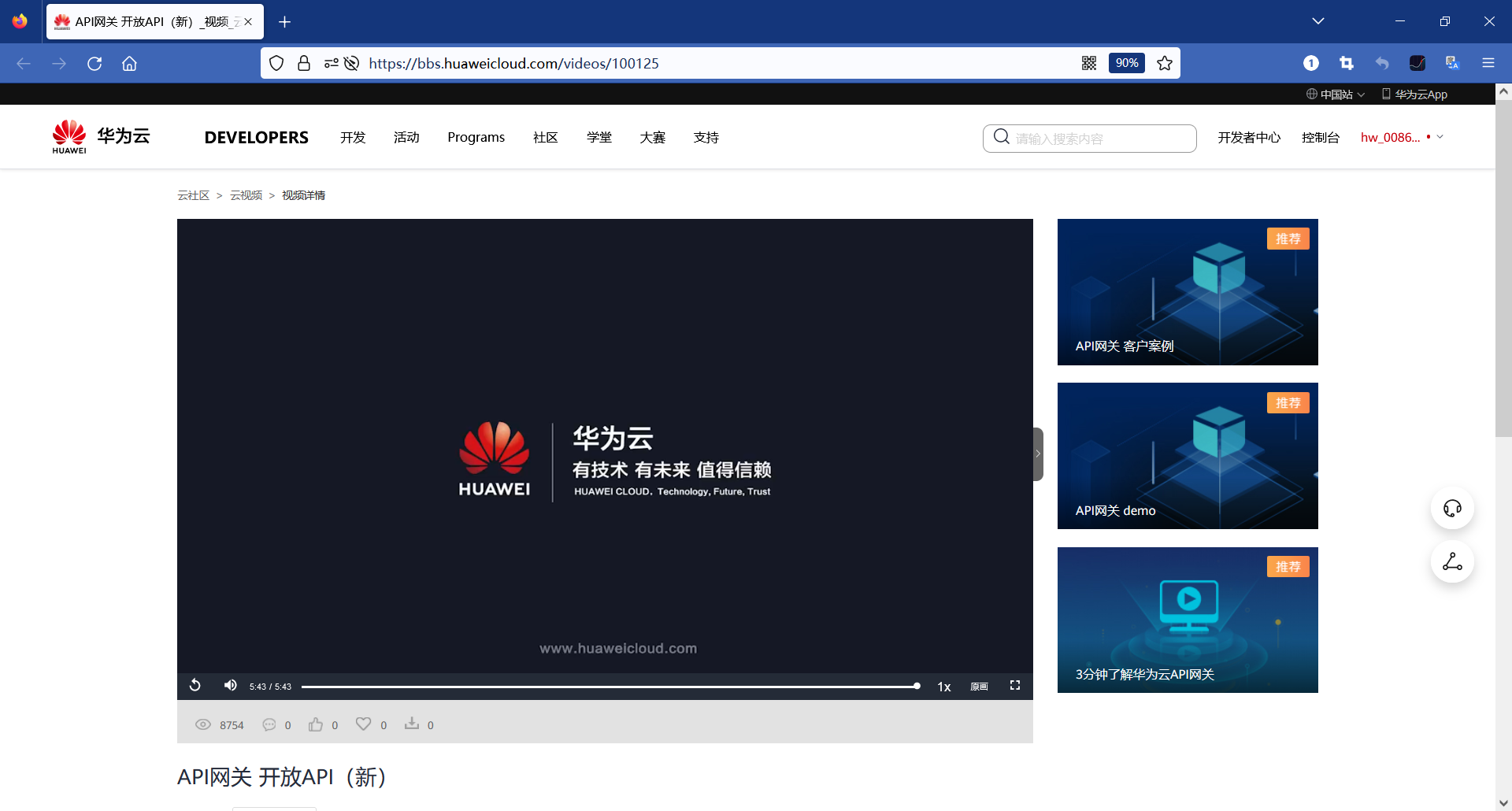Mute the video volume
This screenshot has height=811, width=1512.
coord(230,685)
